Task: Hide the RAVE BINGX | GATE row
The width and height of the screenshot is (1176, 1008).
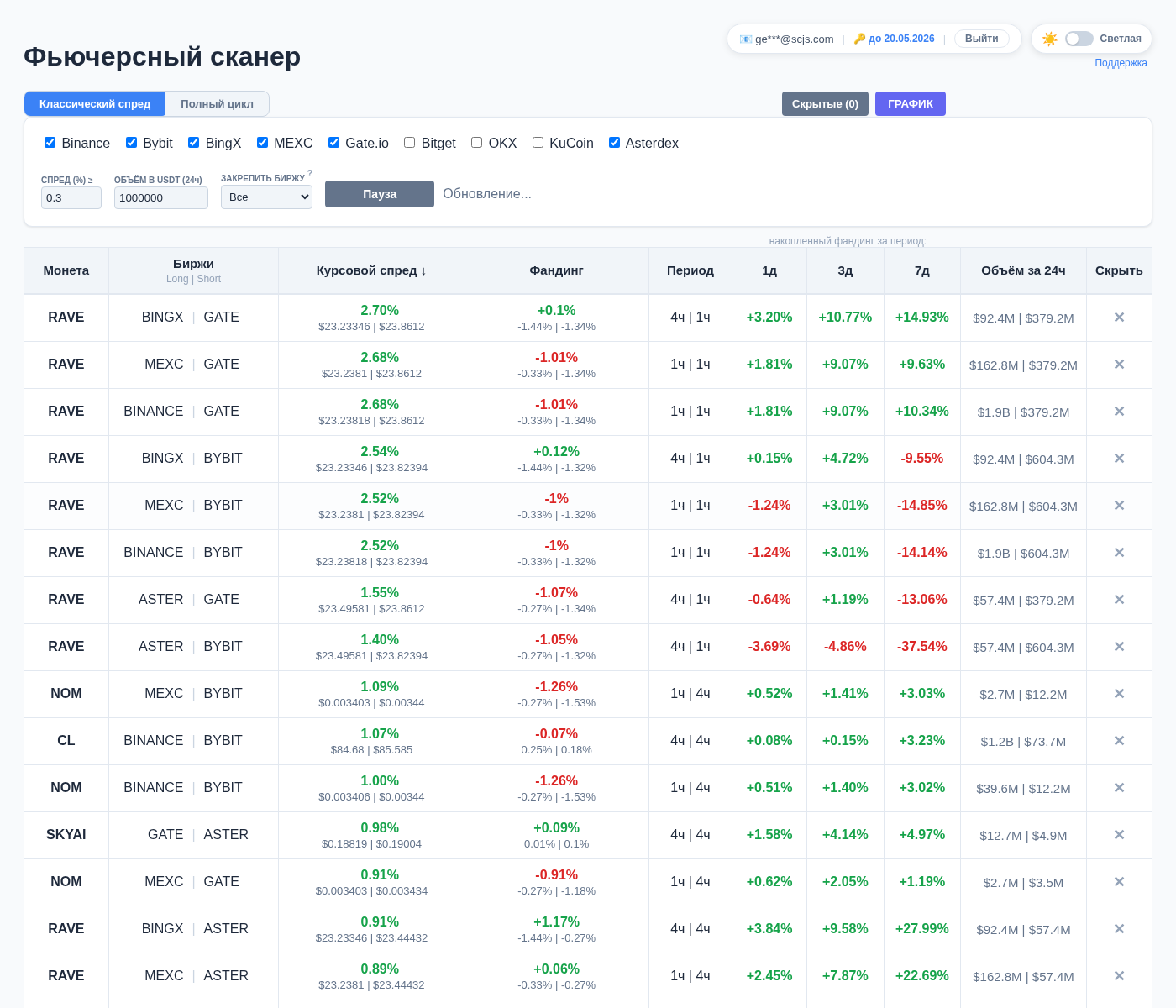Action: point(1119,318)
